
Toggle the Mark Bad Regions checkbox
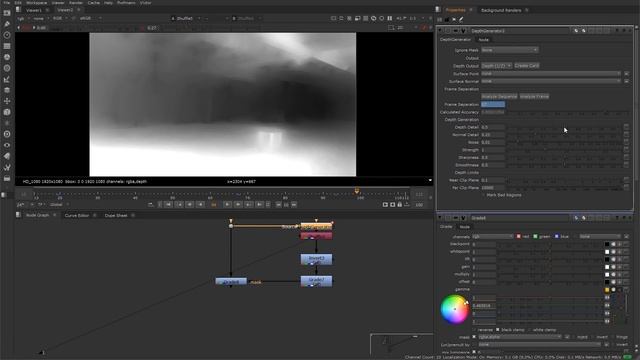click(x=483, y=195)
